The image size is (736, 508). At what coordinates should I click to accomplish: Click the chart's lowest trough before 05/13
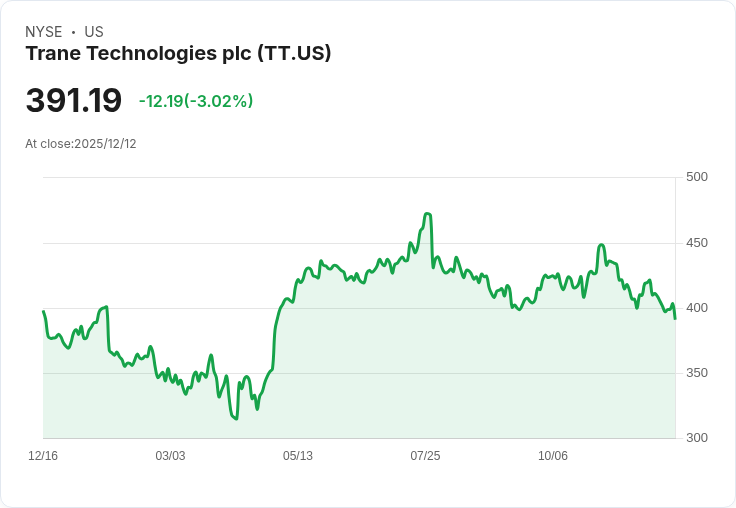236,419
